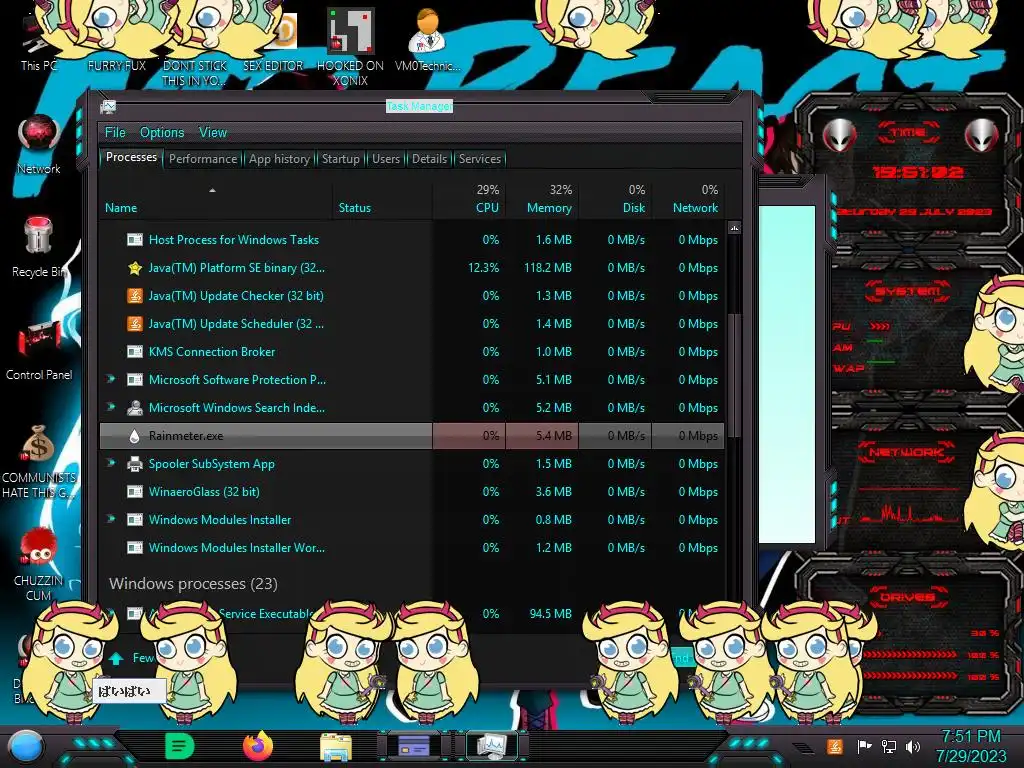Screen dimensions: 1024x768
Task: Expand the Spooler SubSystem App row
Action: click(x=111, y=463)
